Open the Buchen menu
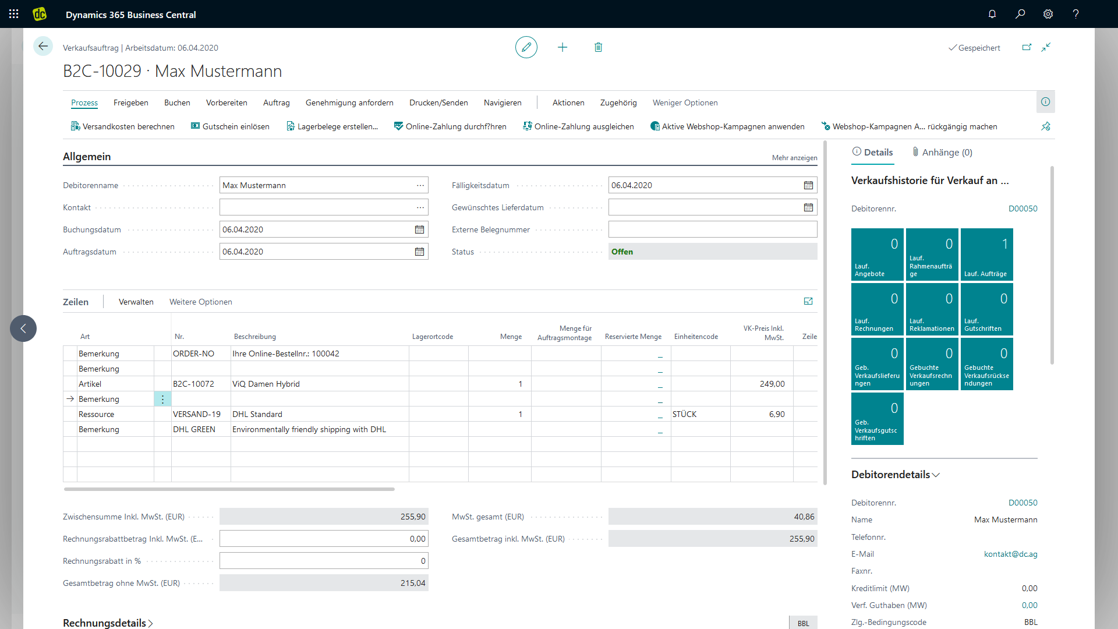The width and height of the screenshot is (1118, 629). point(177,102)
